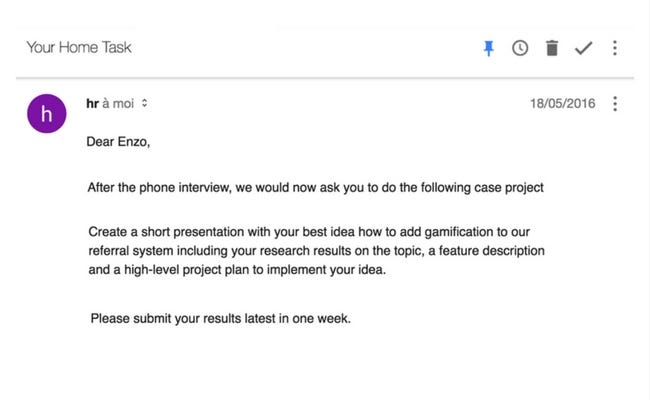
Task: Click the 'à moi' recipient text
Action: point(118,103)
